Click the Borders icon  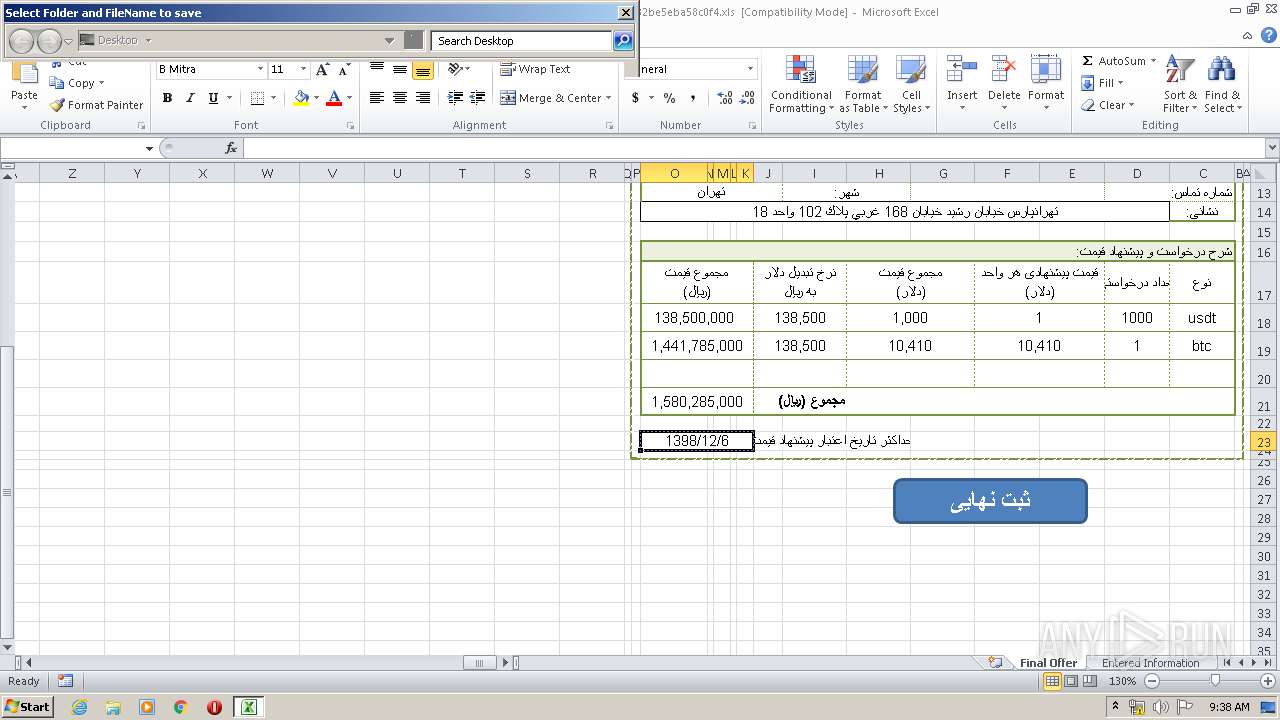pos(257,98)
